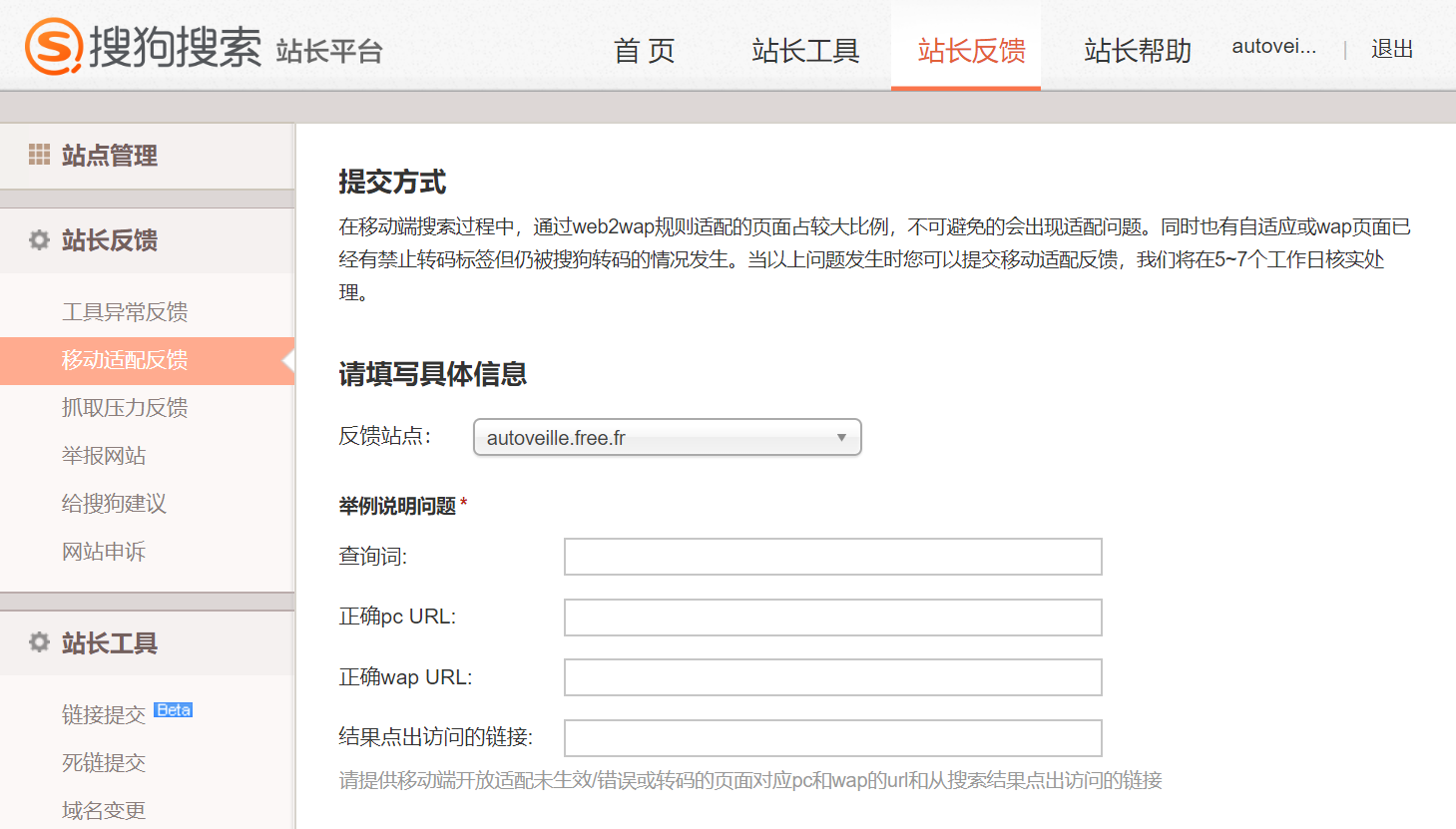The image size is (1456, 829).
Task: Click the gear icon beside 站长反馈
Action: [38, 240]
